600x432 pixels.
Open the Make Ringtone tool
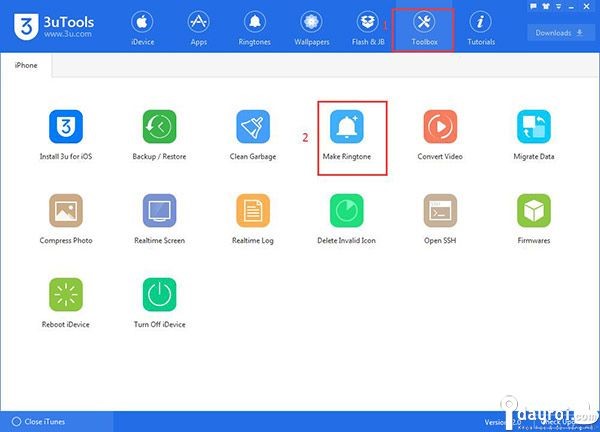point(346,128)
